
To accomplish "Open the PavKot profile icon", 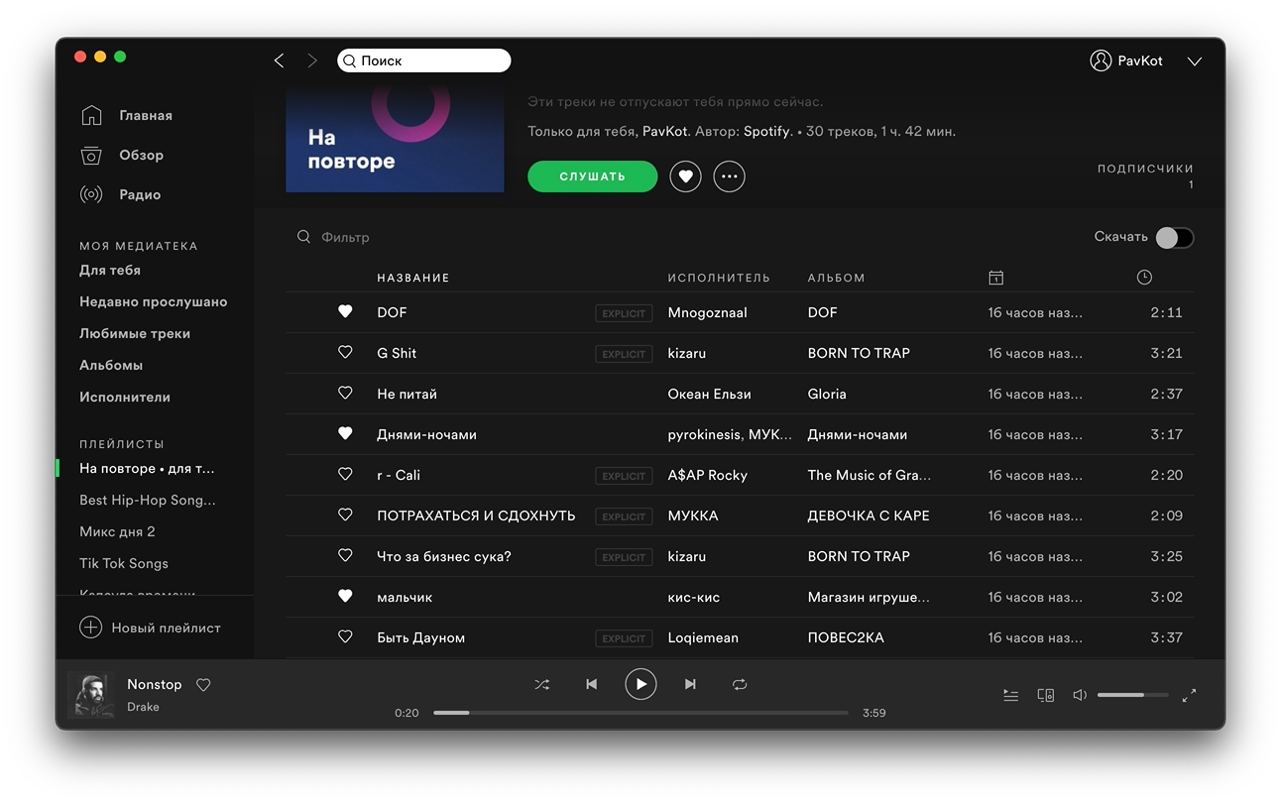I will pyautogui.click(x=1101, y=61).
